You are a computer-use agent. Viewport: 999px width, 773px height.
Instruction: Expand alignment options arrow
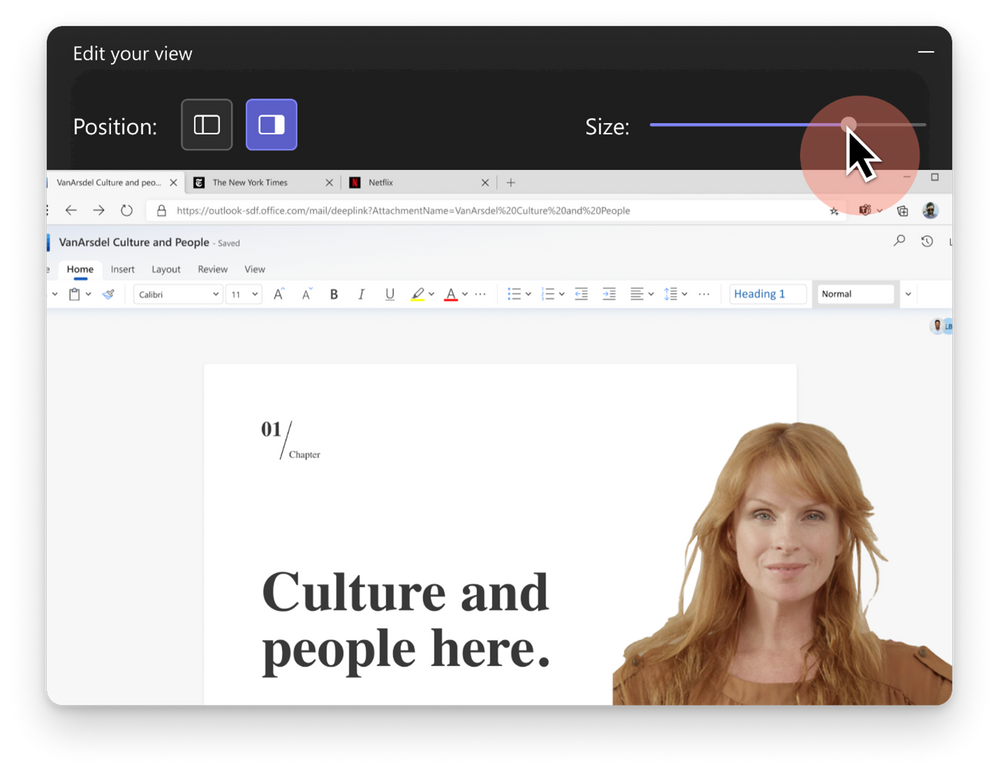click(x=651, y=294)
